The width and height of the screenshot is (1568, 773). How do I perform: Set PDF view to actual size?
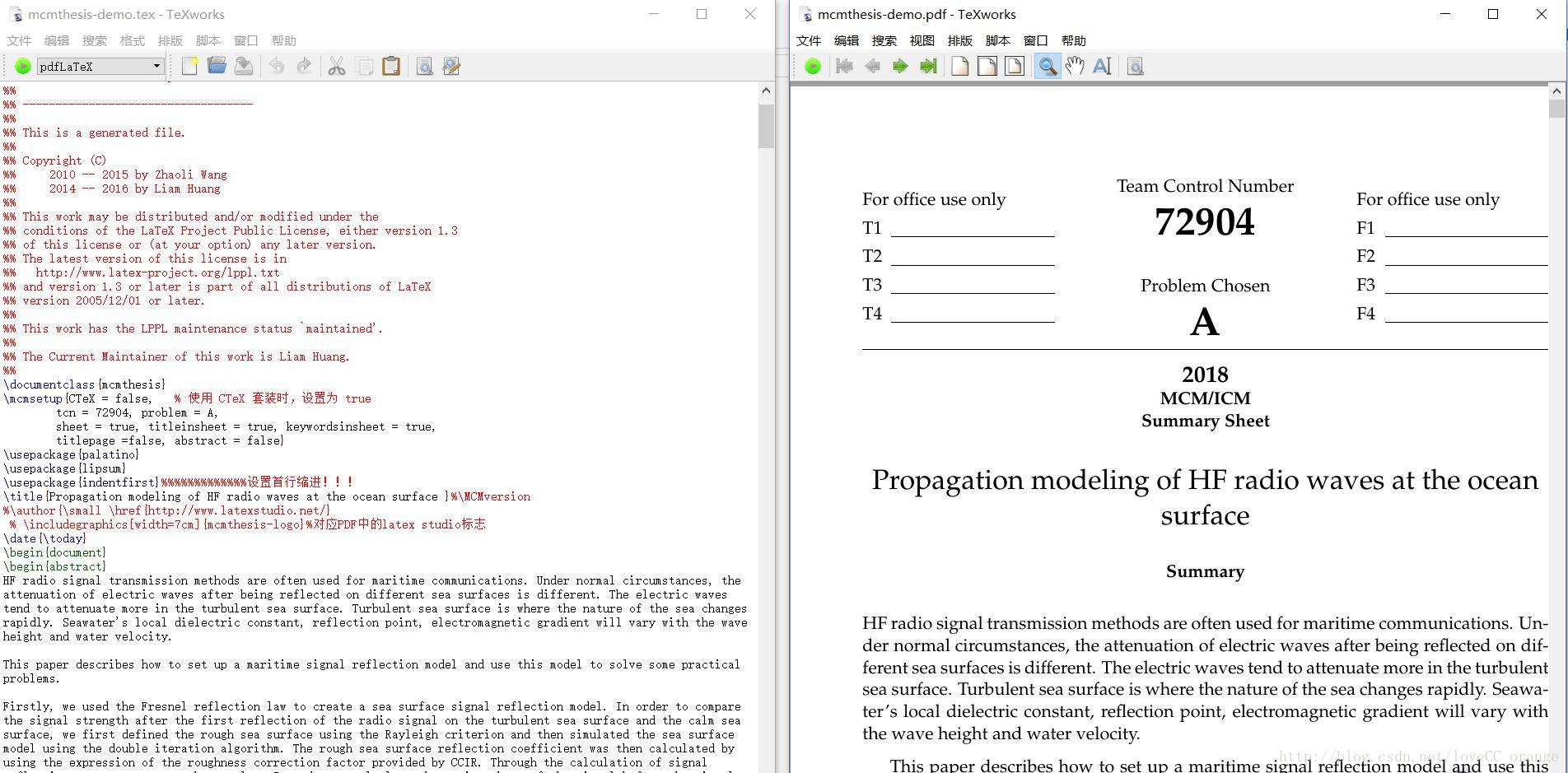point(959,67)
